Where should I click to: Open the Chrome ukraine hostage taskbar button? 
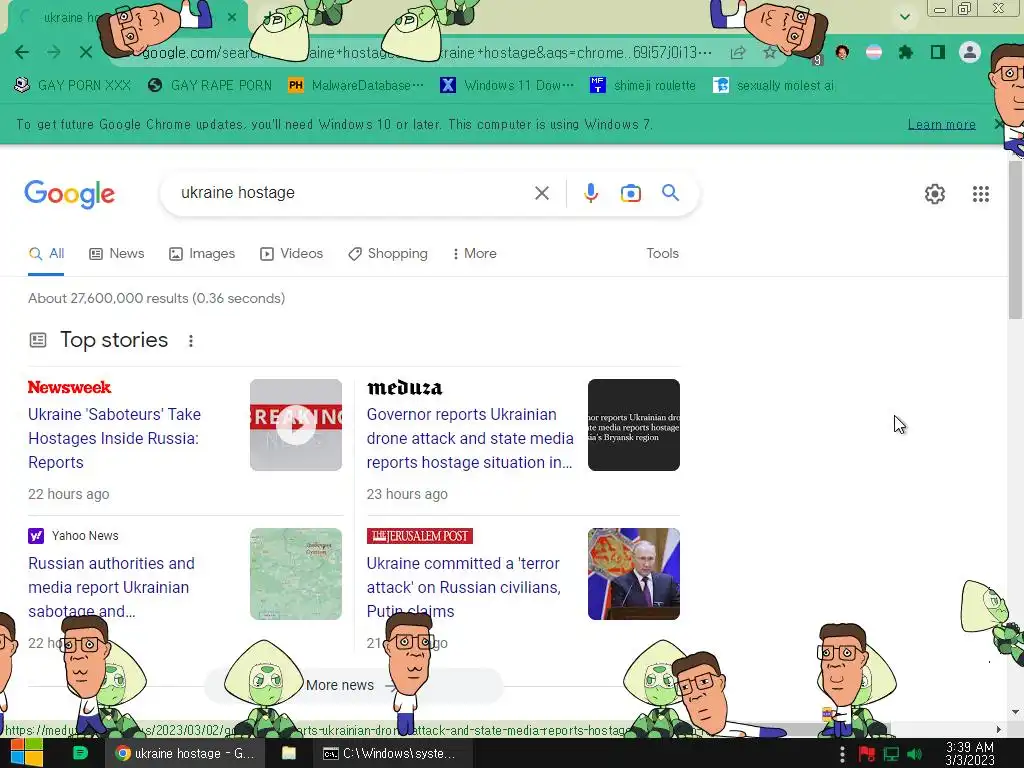pyautogui.click(x=184, y=753)
